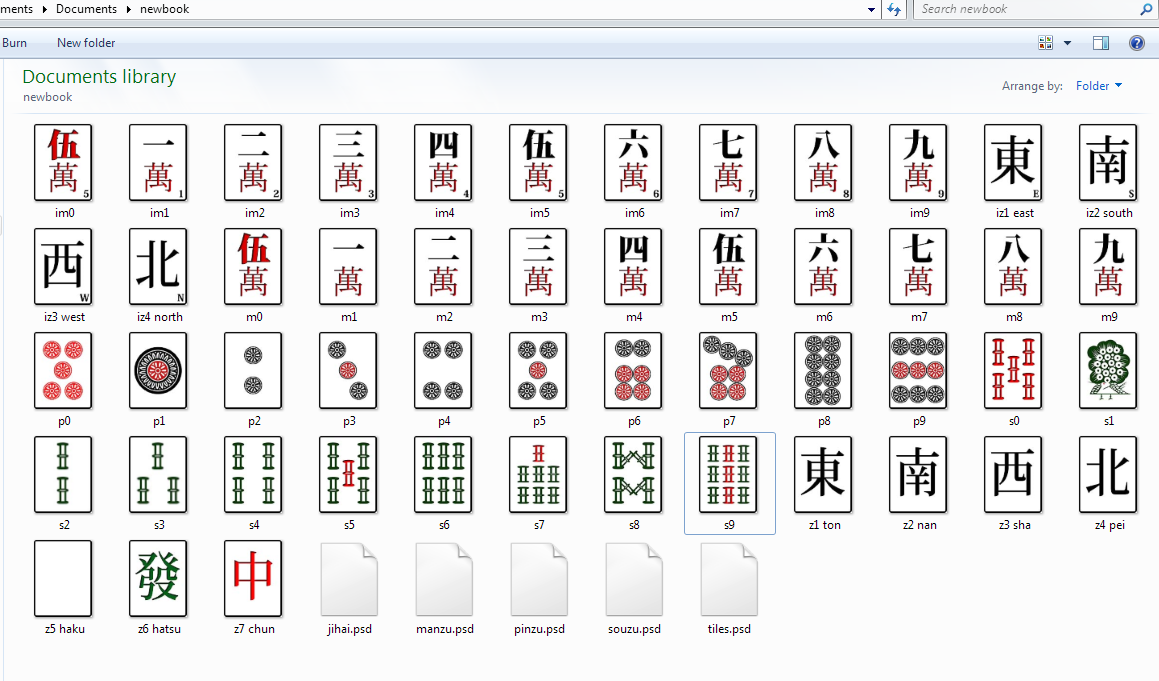Click newbook in the address path
This screenshot has height=681, width=1159.
[164, 9]
